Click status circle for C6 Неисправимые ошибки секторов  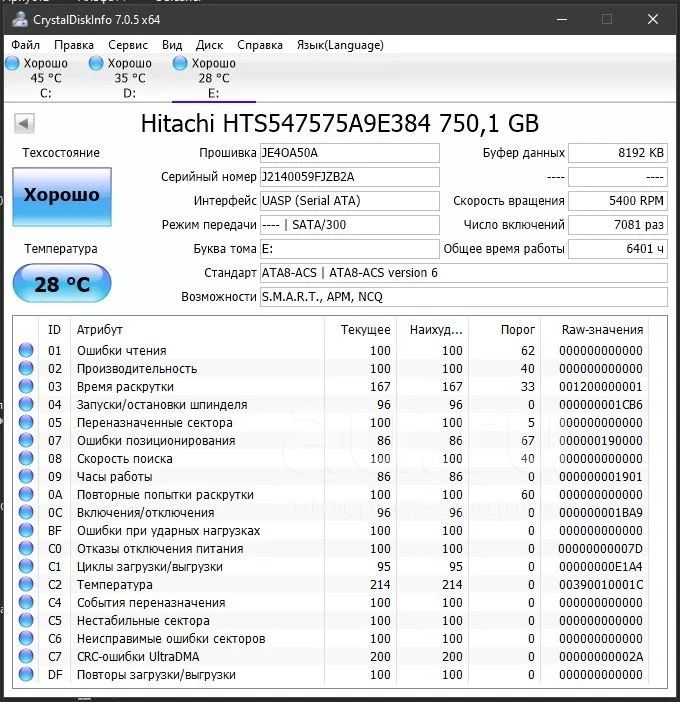pos(26,638)
